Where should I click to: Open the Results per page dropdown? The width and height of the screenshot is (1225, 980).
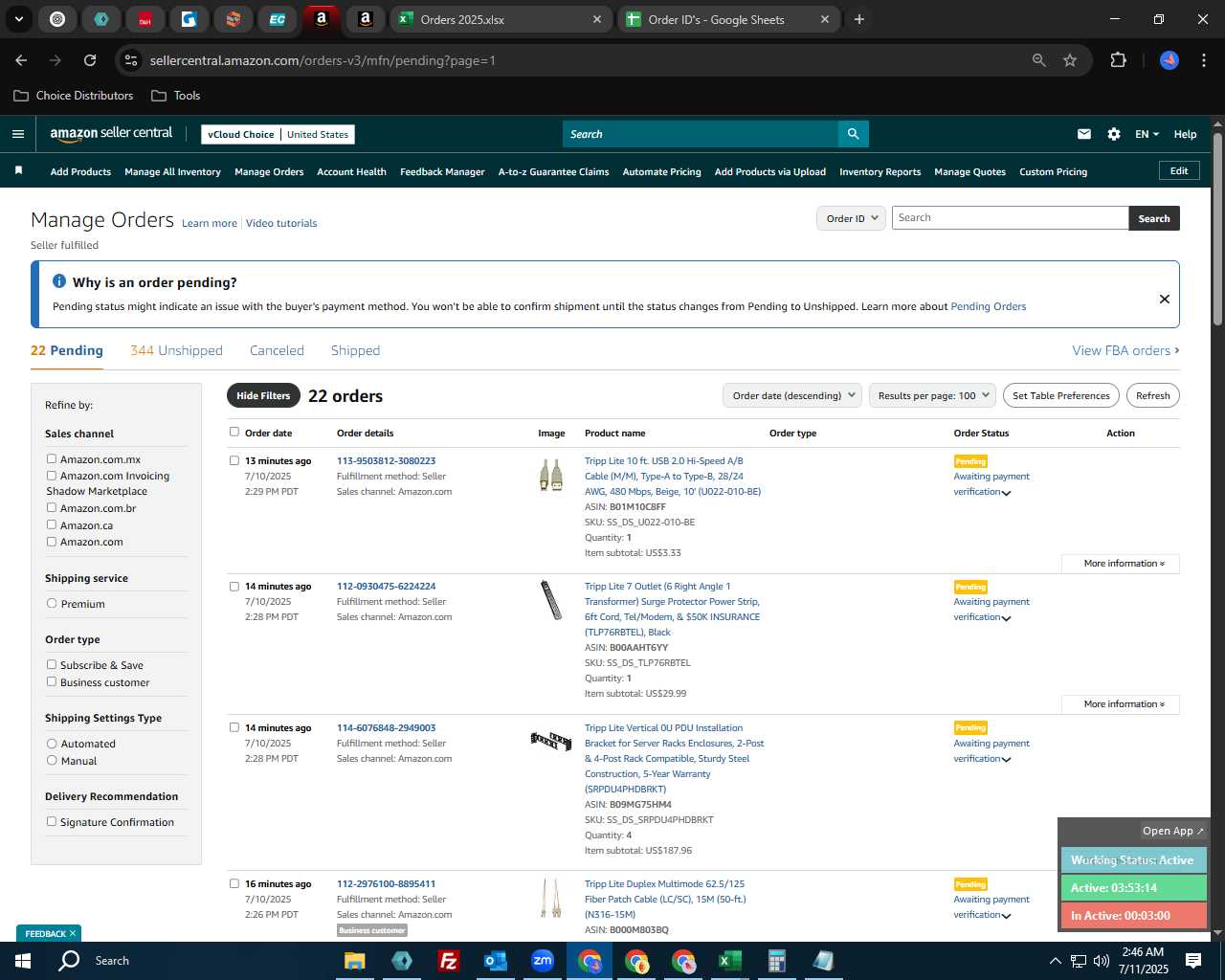932,395
